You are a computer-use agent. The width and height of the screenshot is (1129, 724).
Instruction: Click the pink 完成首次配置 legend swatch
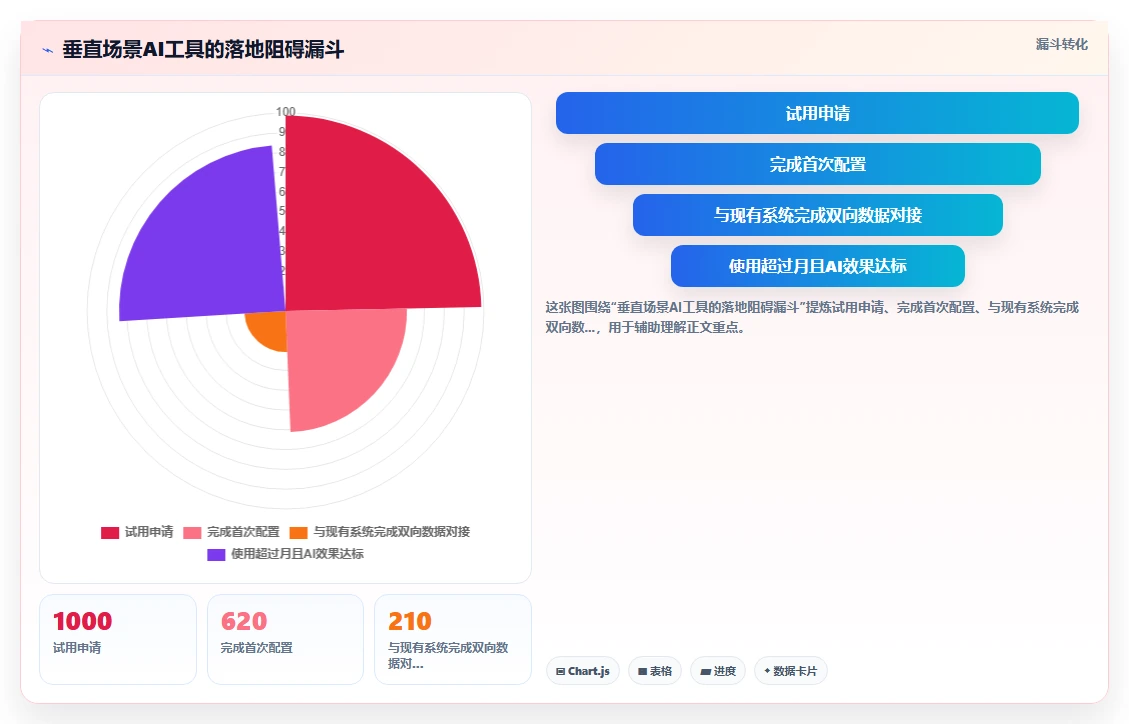192,533
